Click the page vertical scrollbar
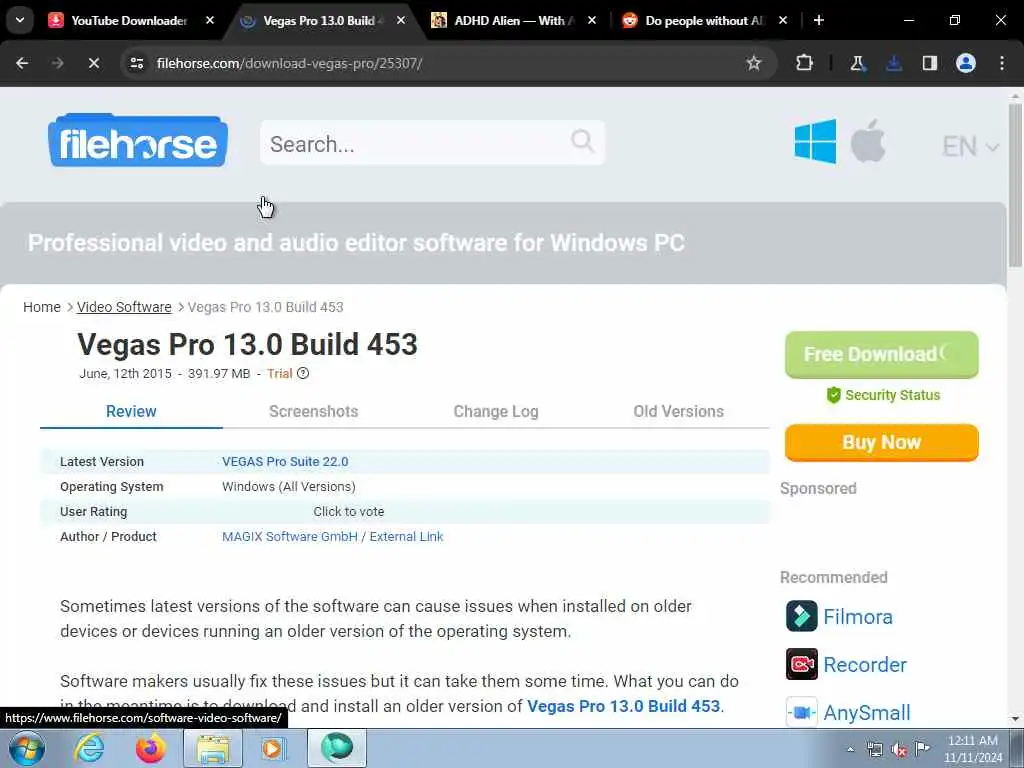Viewport: 1024px width, 768px height. (x=1015, y=185)
